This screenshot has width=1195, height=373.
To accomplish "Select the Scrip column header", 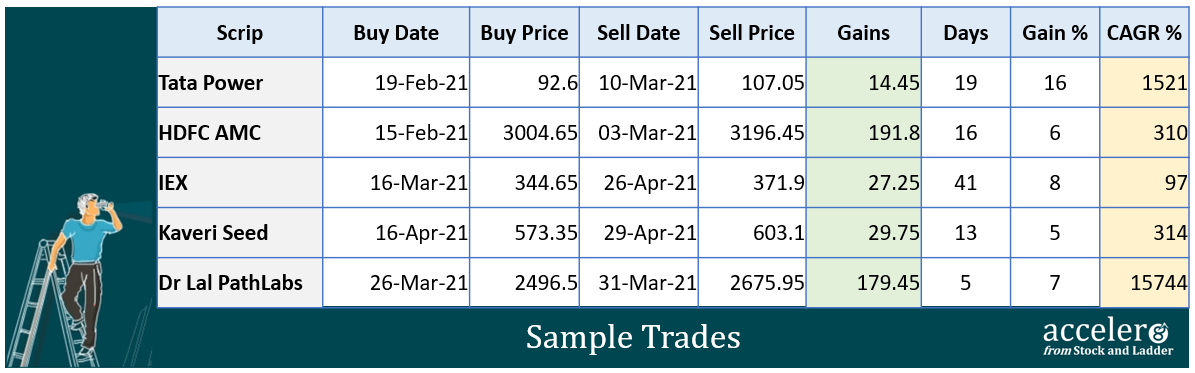I will [239, 33].
